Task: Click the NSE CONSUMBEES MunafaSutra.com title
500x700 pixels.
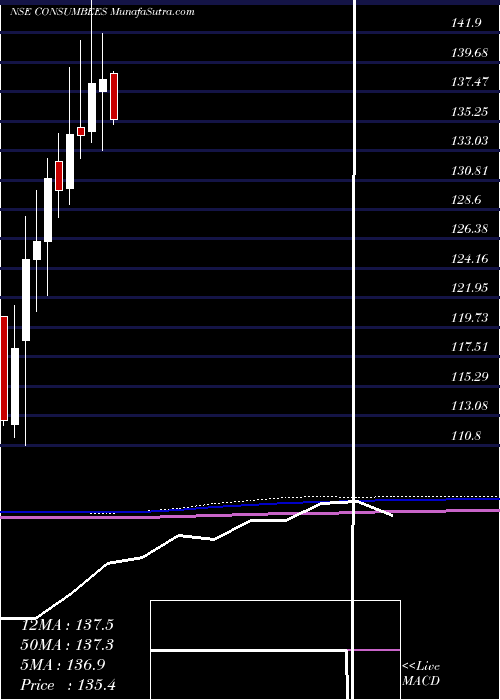Action: [x=102, y=12]
